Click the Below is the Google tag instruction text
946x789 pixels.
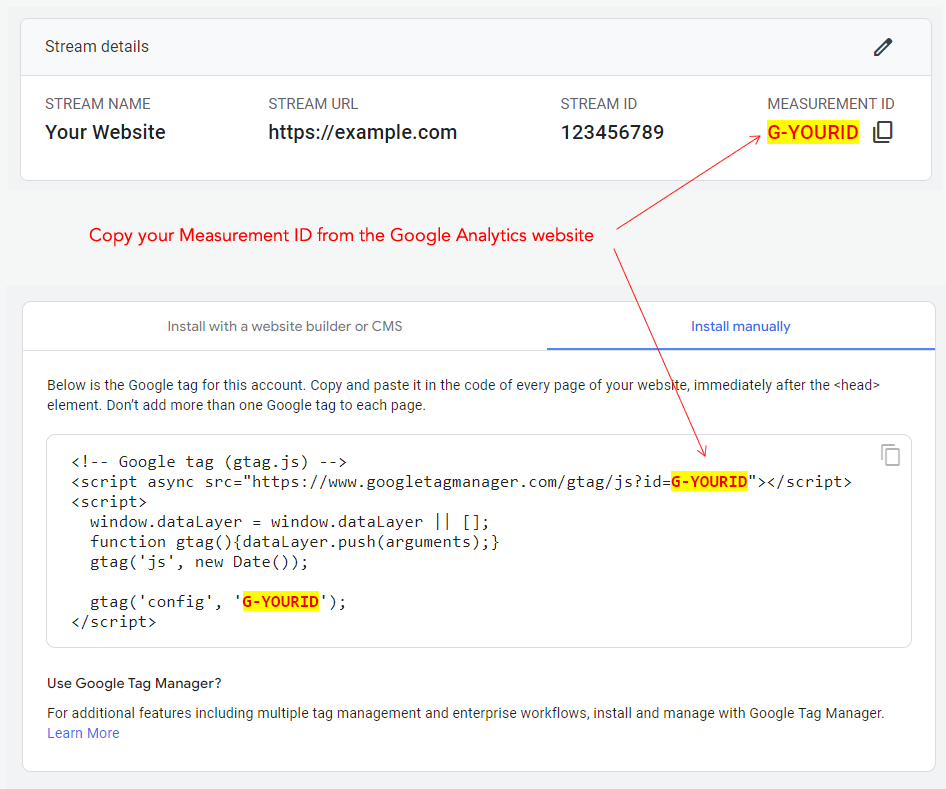(x=463, y=395)
